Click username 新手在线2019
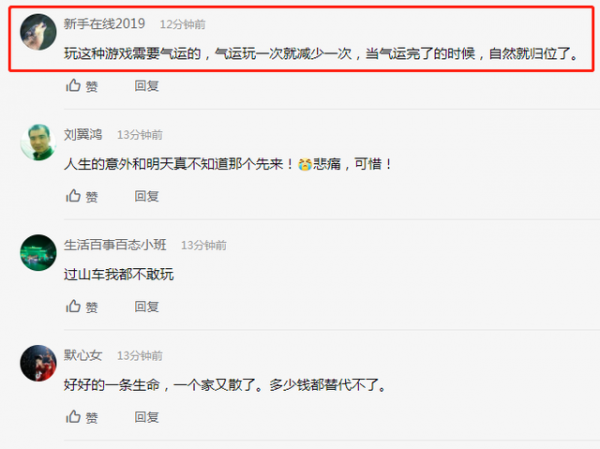 104,24
